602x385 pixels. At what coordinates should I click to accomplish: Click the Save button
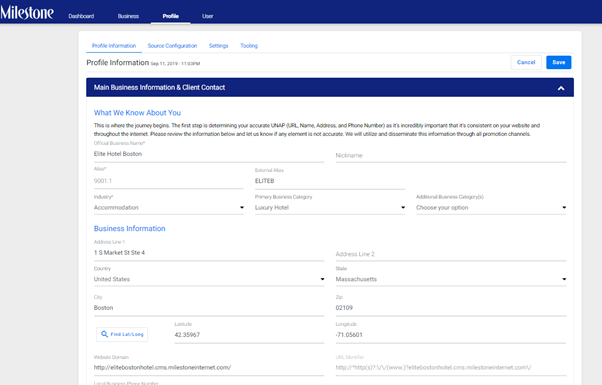(559, 62)
